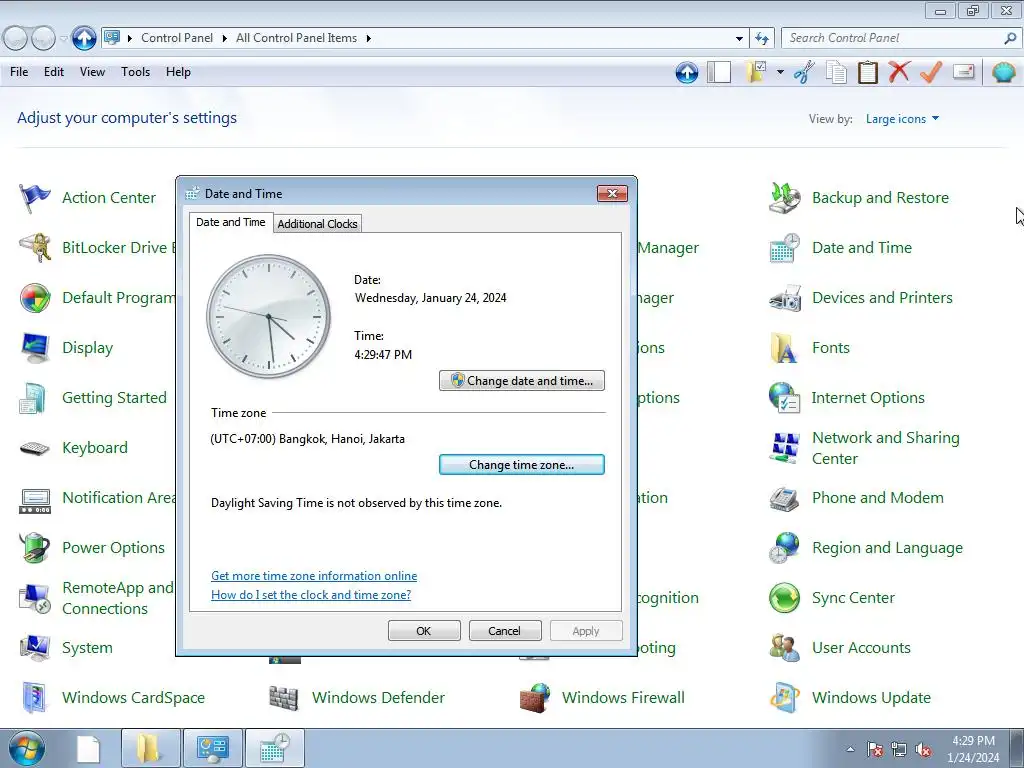Open the View menu
This screenshot has width=1024, height=768.
92,72
